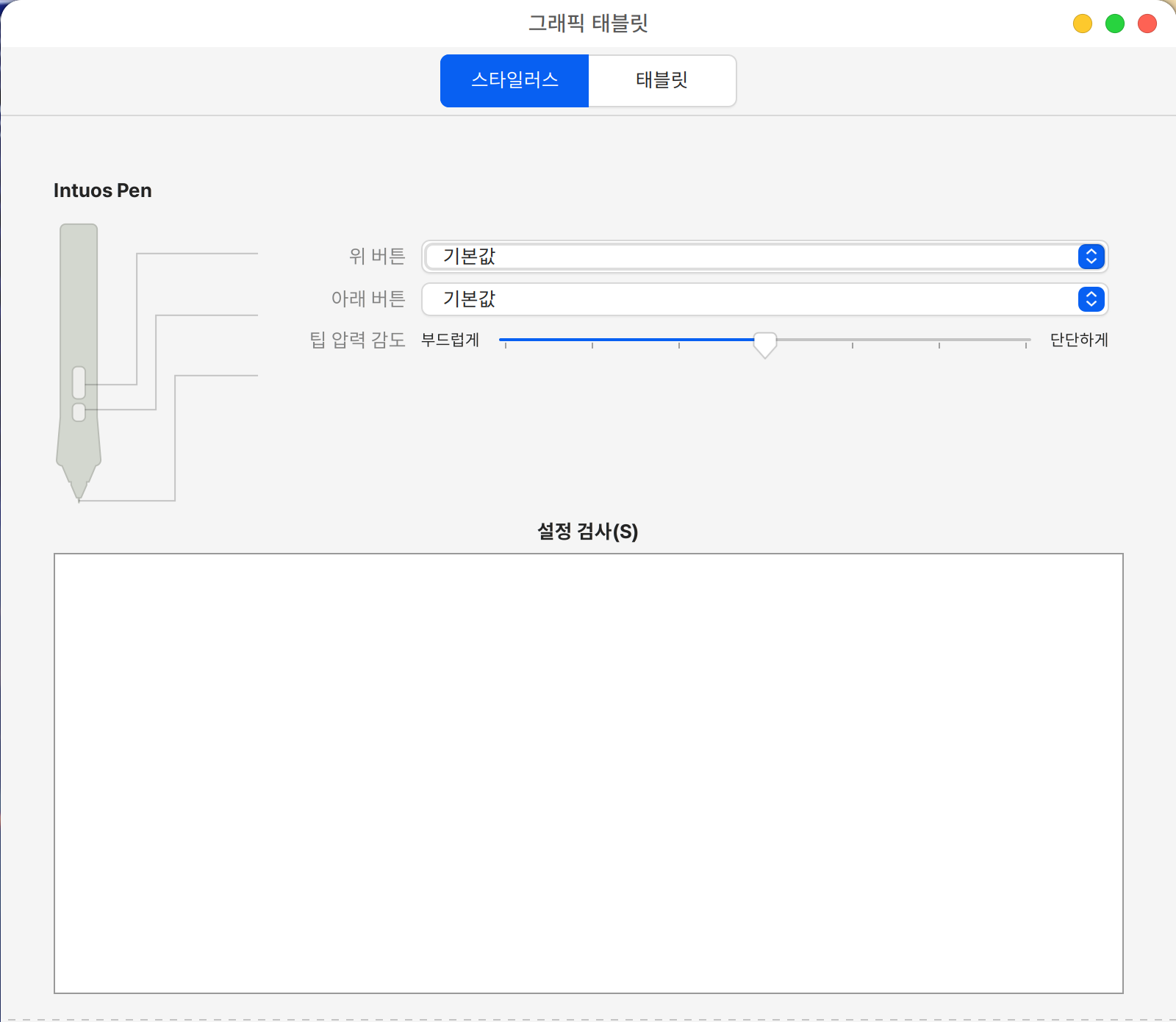Switch to the 스타일러스 tab
Image resolution: width=1176 pixels, height=1022 pixels.
click(514, 80)
